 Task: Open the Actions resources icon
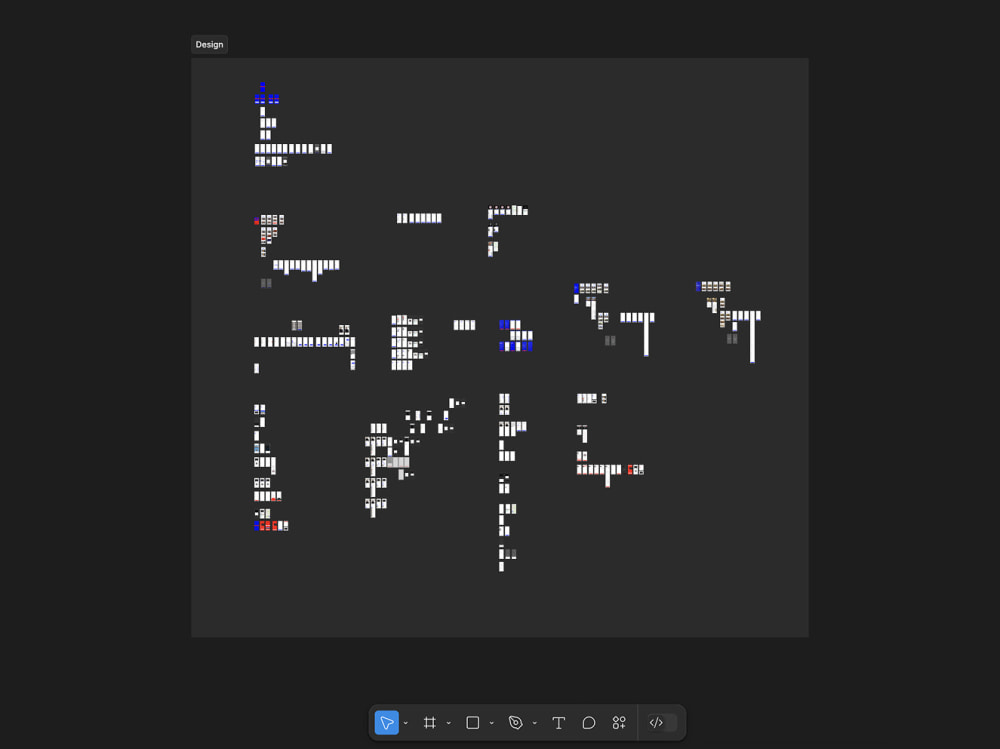tap(619, 722)
